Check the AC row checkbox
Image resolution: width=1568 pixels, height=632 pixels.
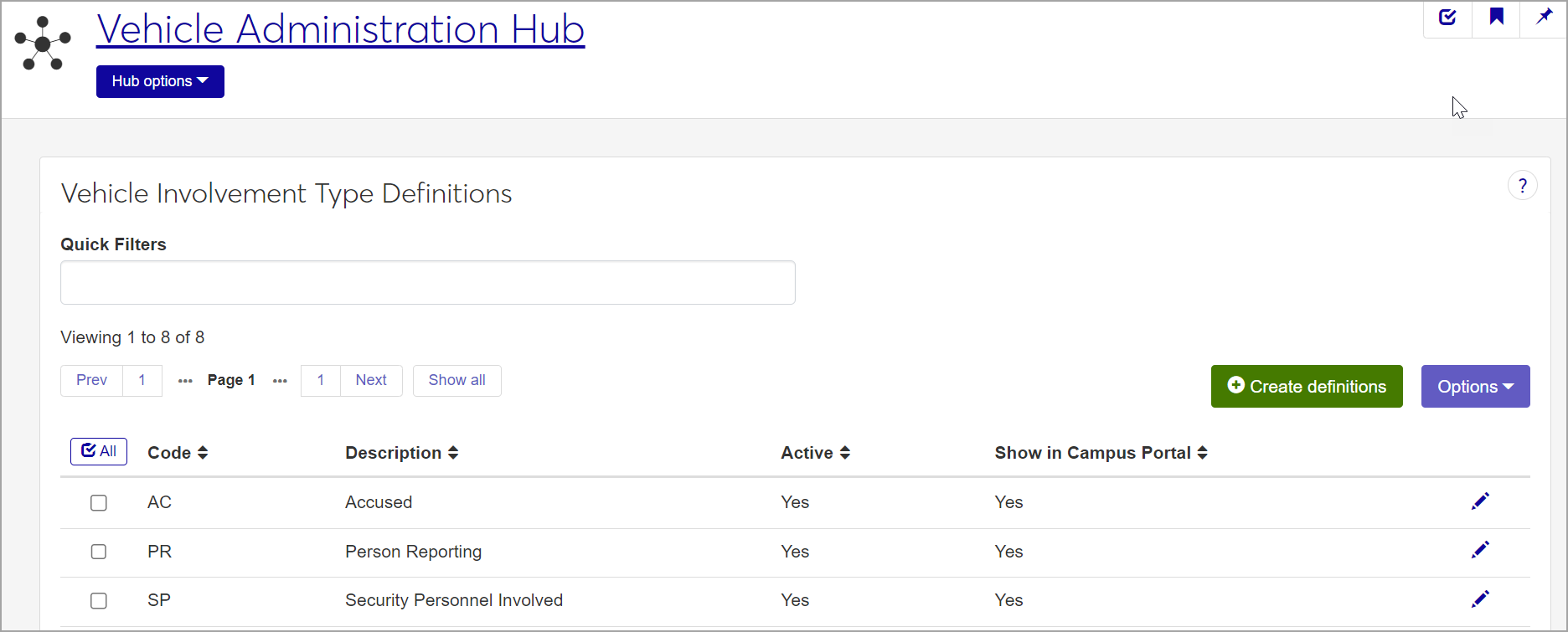(x=99, y=503)
